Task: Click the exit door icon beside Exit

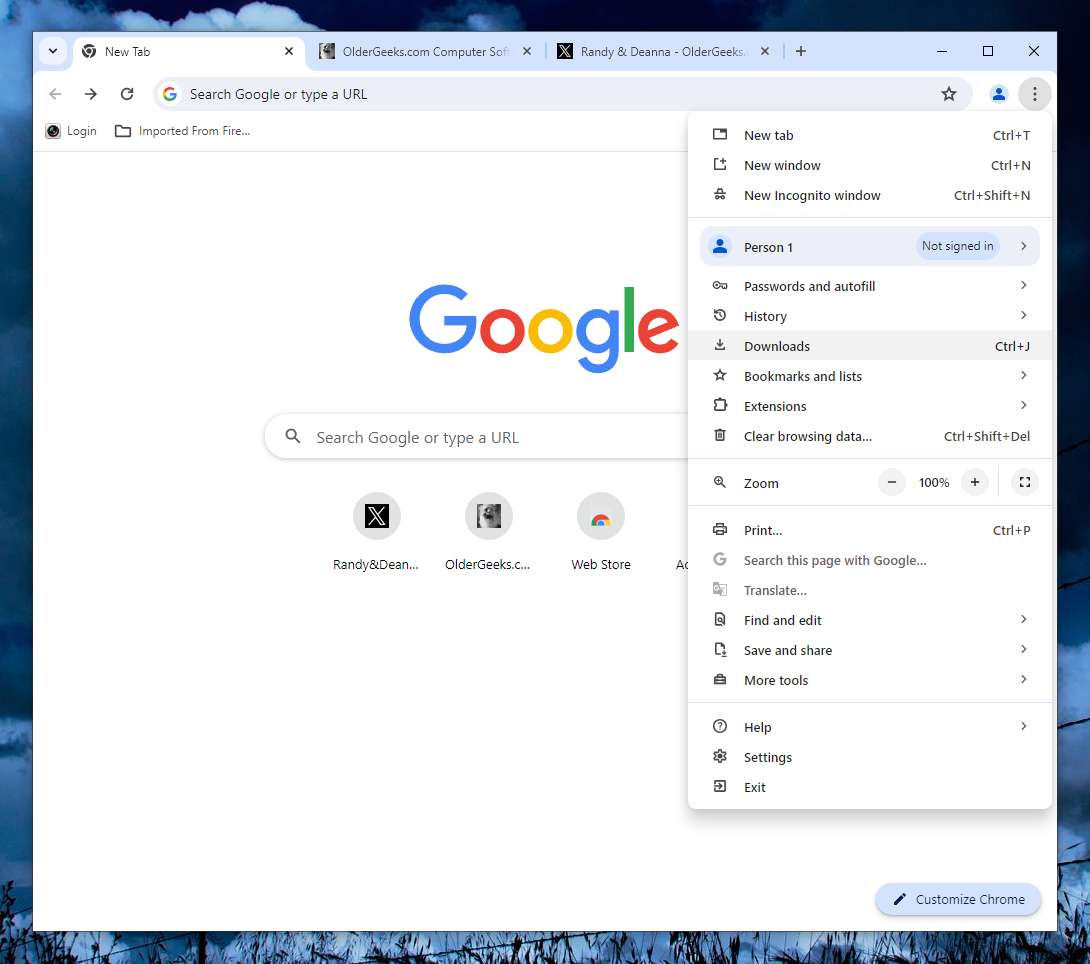Action: point(720,786)
